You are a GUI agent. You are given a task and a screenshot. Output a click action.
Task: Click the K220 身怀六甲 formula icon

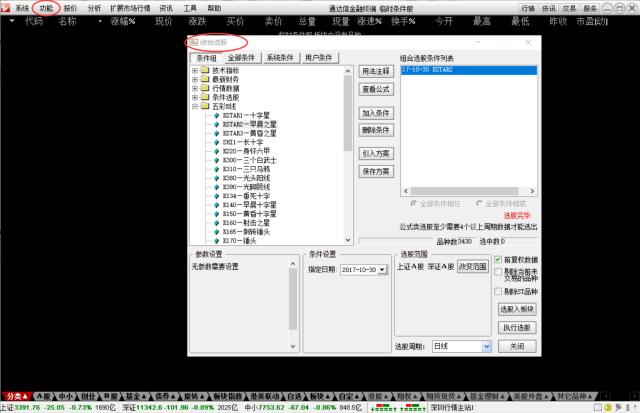[216, 150]
